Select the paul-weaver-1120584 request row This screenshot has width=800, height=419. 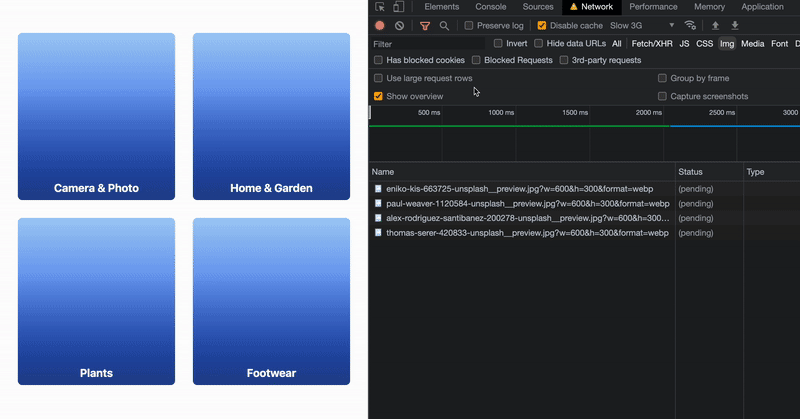[584, 204]
